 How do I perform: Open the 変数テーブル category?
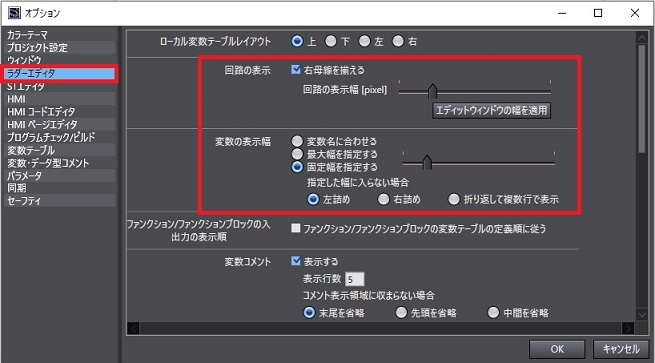(60, 150)
